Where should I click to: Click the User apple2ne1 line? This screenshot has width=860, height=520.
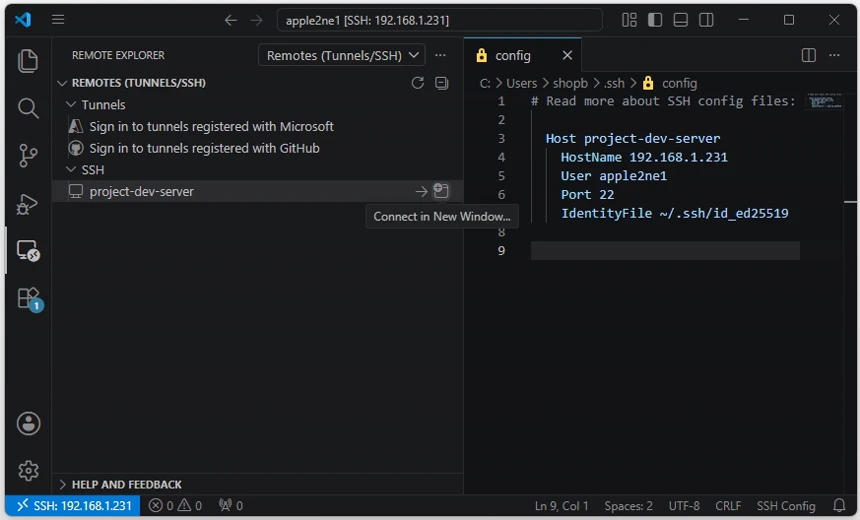[613, 176]
